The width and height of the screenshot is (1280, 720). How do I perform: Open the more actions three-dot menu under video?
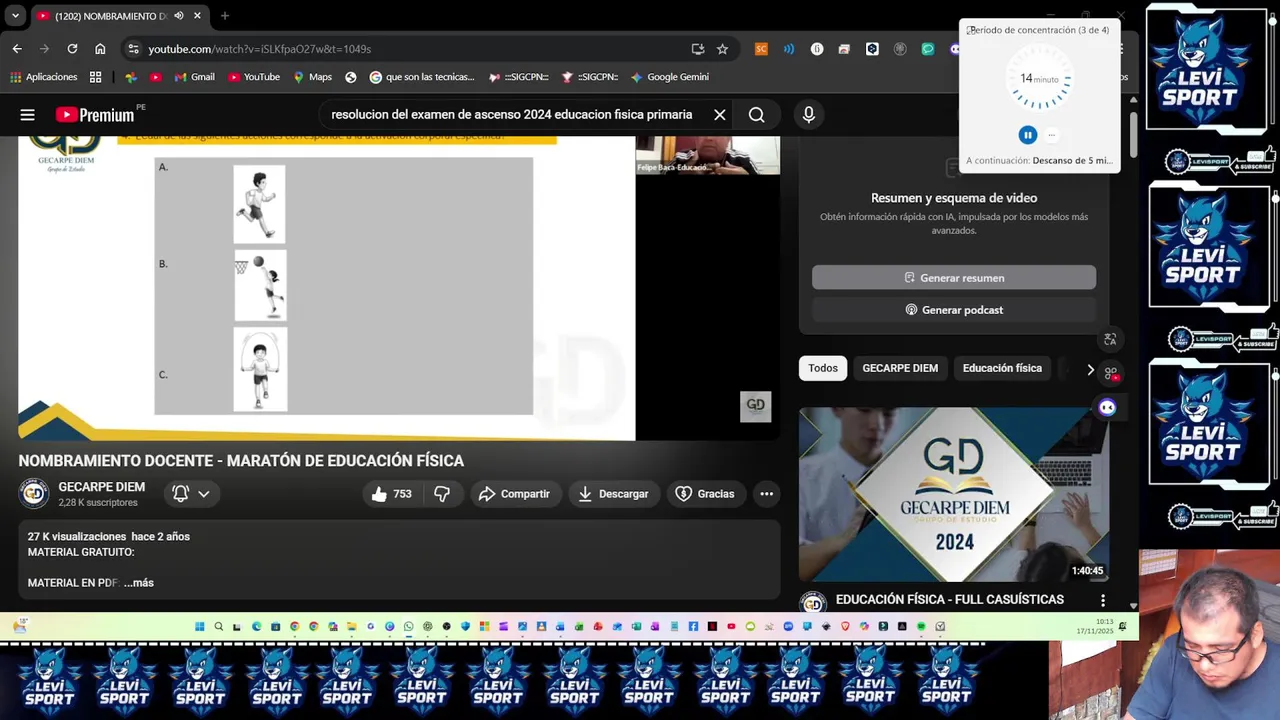coord(766,494)
